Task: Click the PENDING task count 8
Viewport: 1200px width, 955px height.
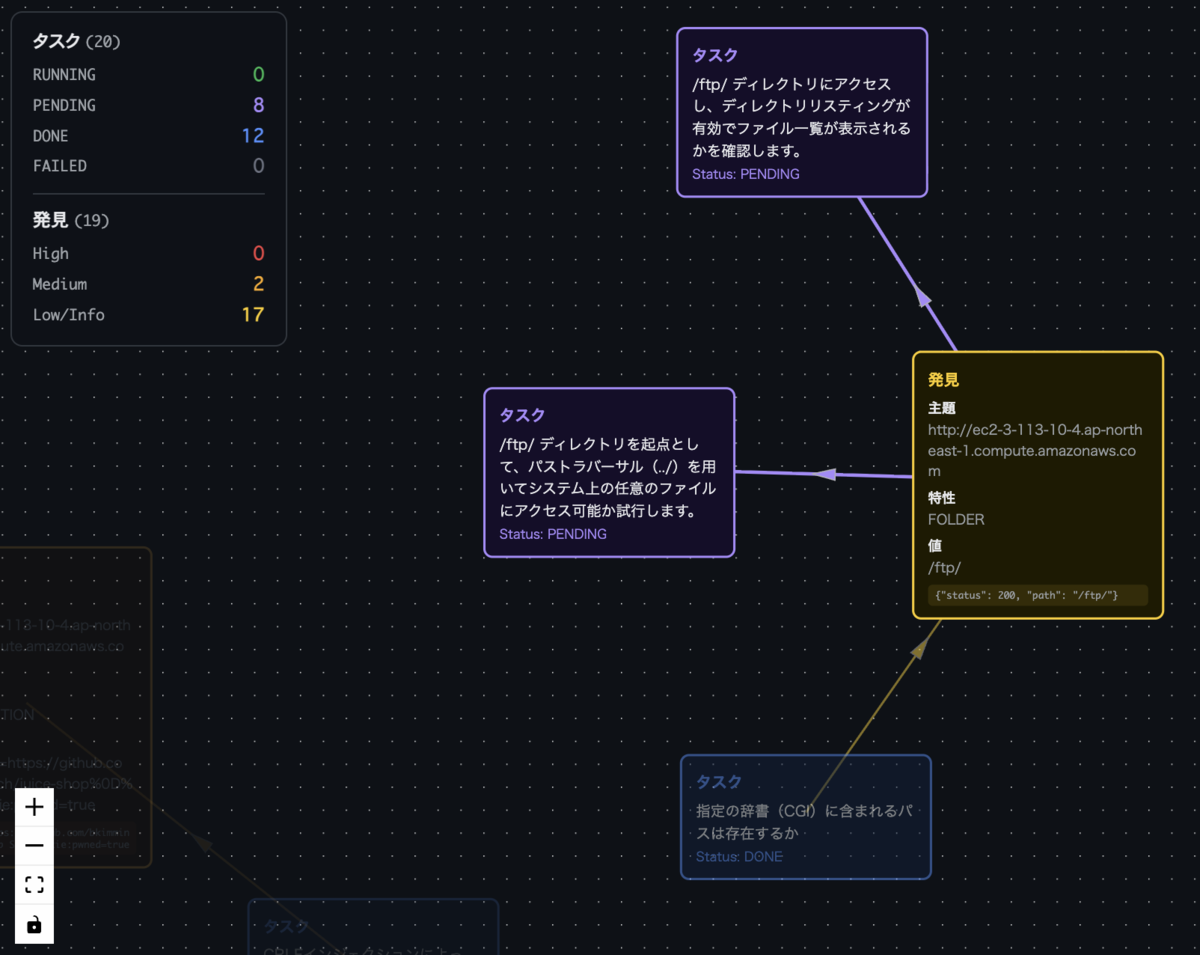Action: (258, 105)
